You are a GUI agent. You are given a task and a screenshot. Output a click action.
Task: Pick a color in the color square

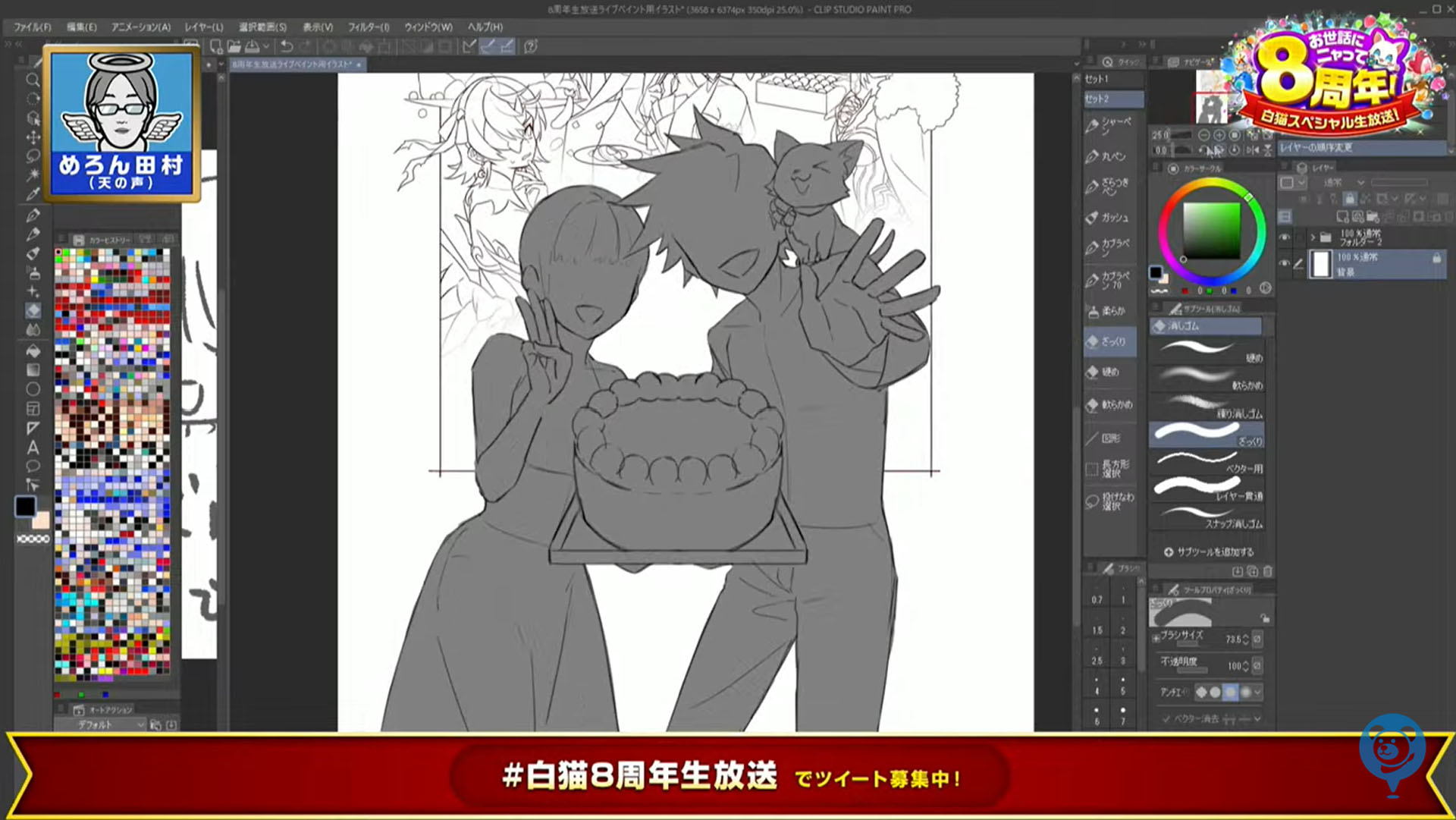coord(1211,231)
